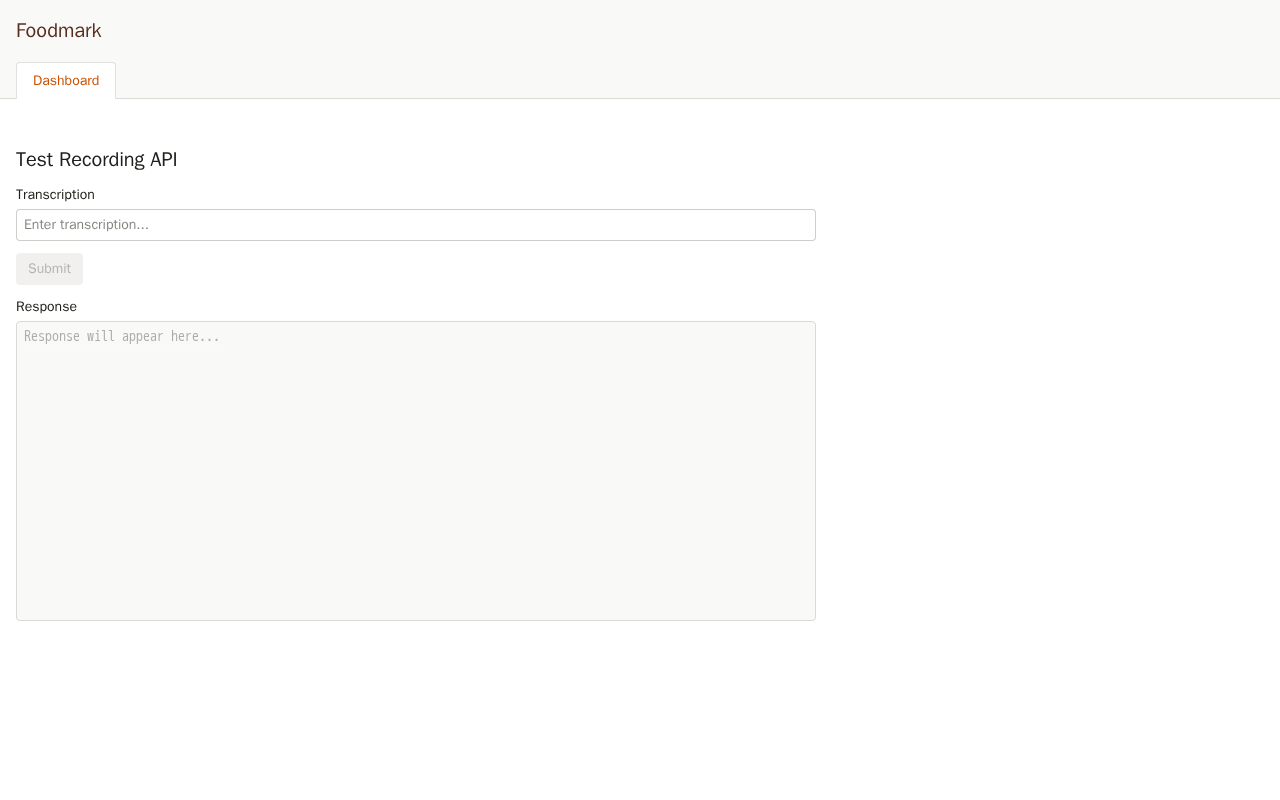1280x800 pixels.
Task: Click the Transcription field label
Action: [x=55, y=195]
